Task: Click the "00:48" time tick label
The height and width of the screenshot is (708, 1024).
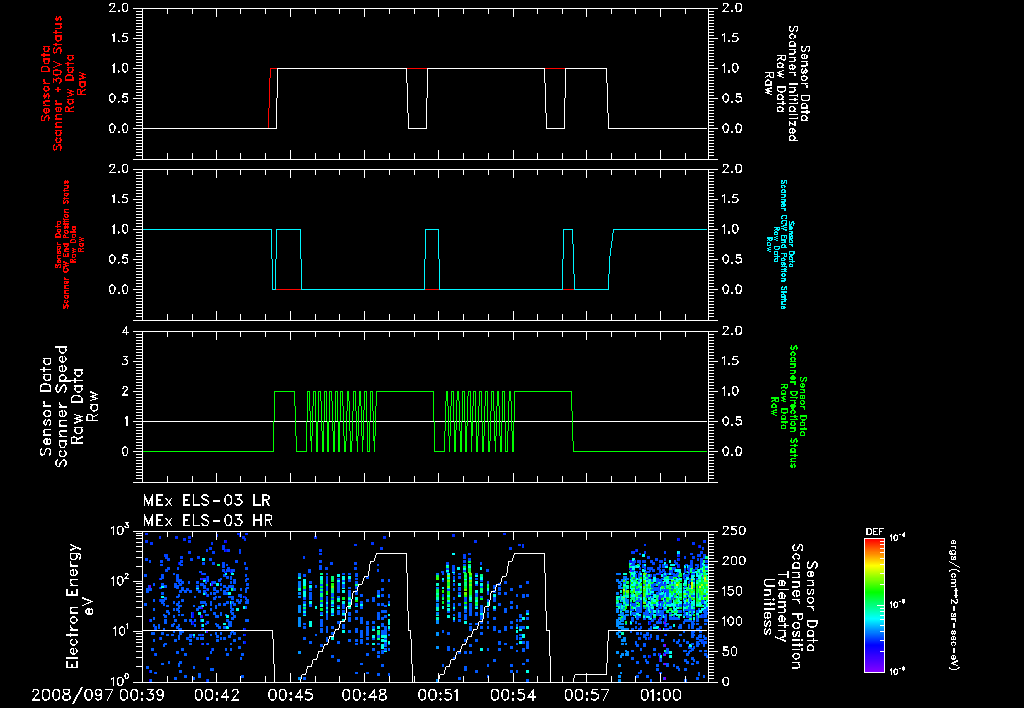Action: click(365, 695)
